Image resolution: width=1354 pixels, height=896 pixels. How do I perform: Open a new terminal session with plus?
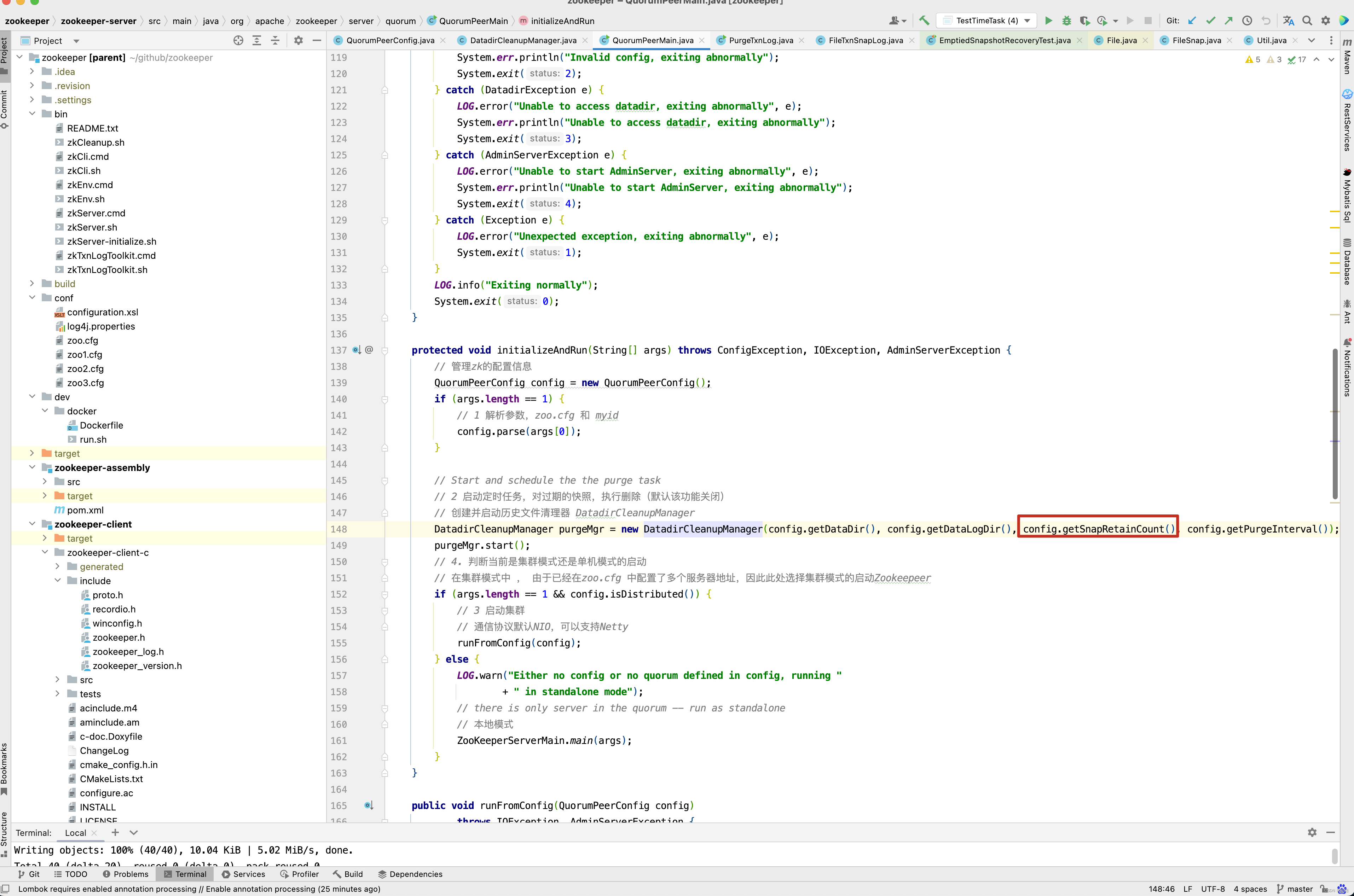point(115,833)
